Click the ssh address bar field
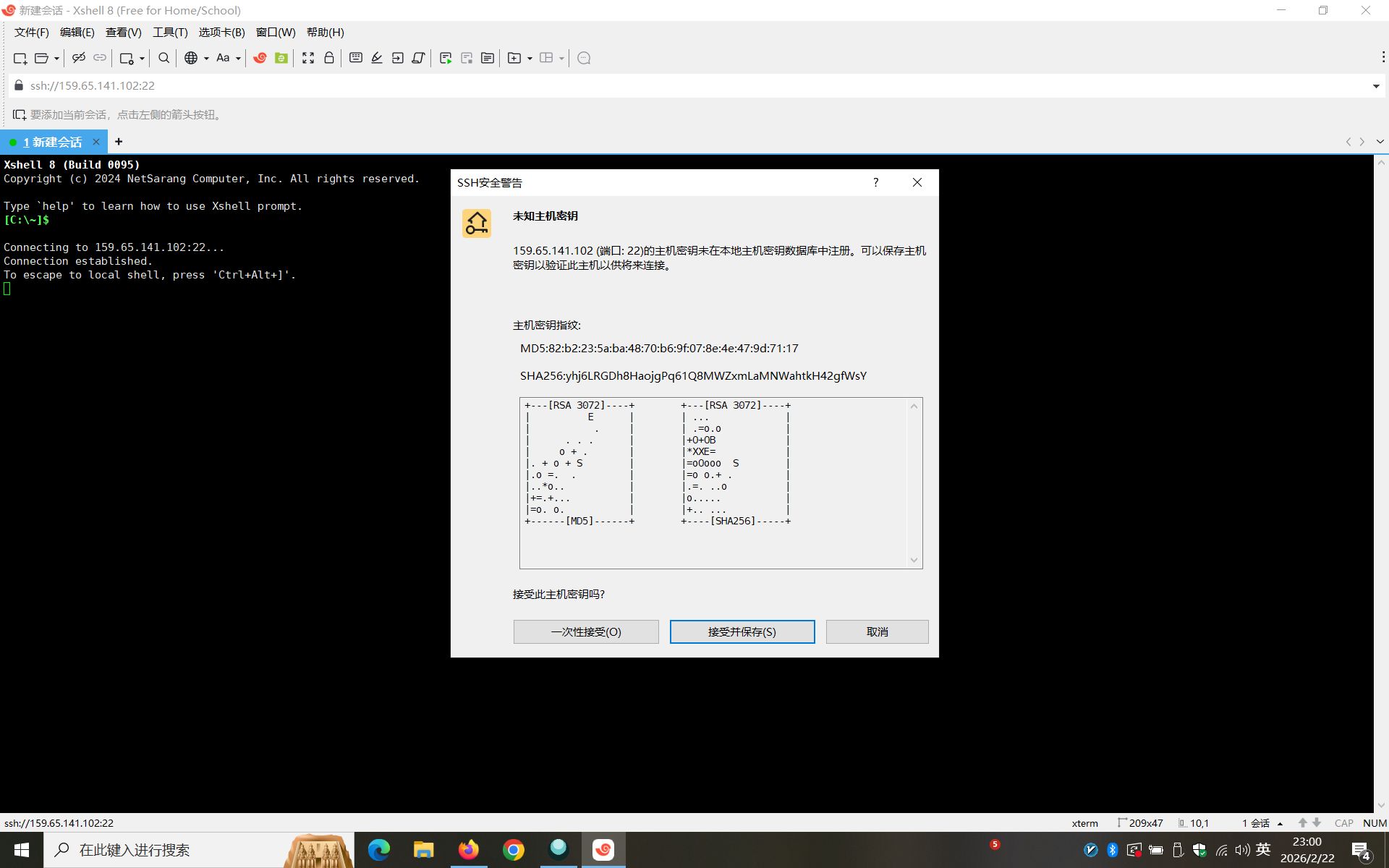 click(694, 85)
